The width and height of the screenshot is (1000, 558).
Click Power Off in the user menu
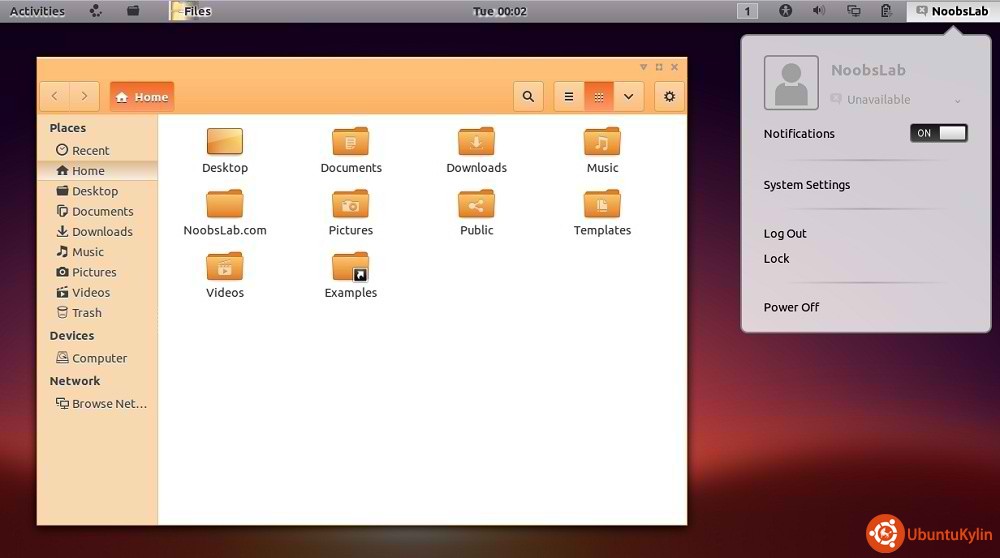(x=791, y=307)
